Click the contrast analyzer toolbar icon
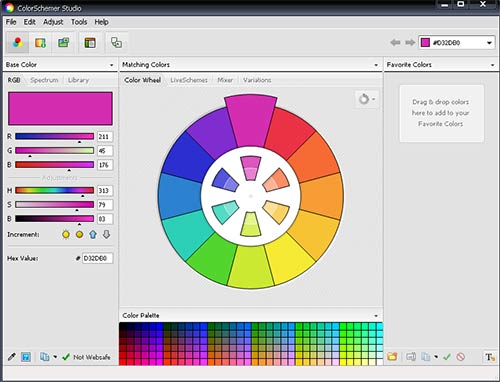Viewport: 500px width, 382px height. click(x=116, y=43)
